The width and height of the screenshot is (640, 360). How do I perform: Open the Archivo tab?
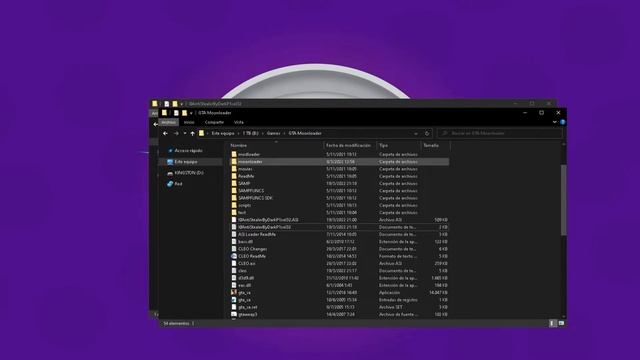click(x=169, y=122)
